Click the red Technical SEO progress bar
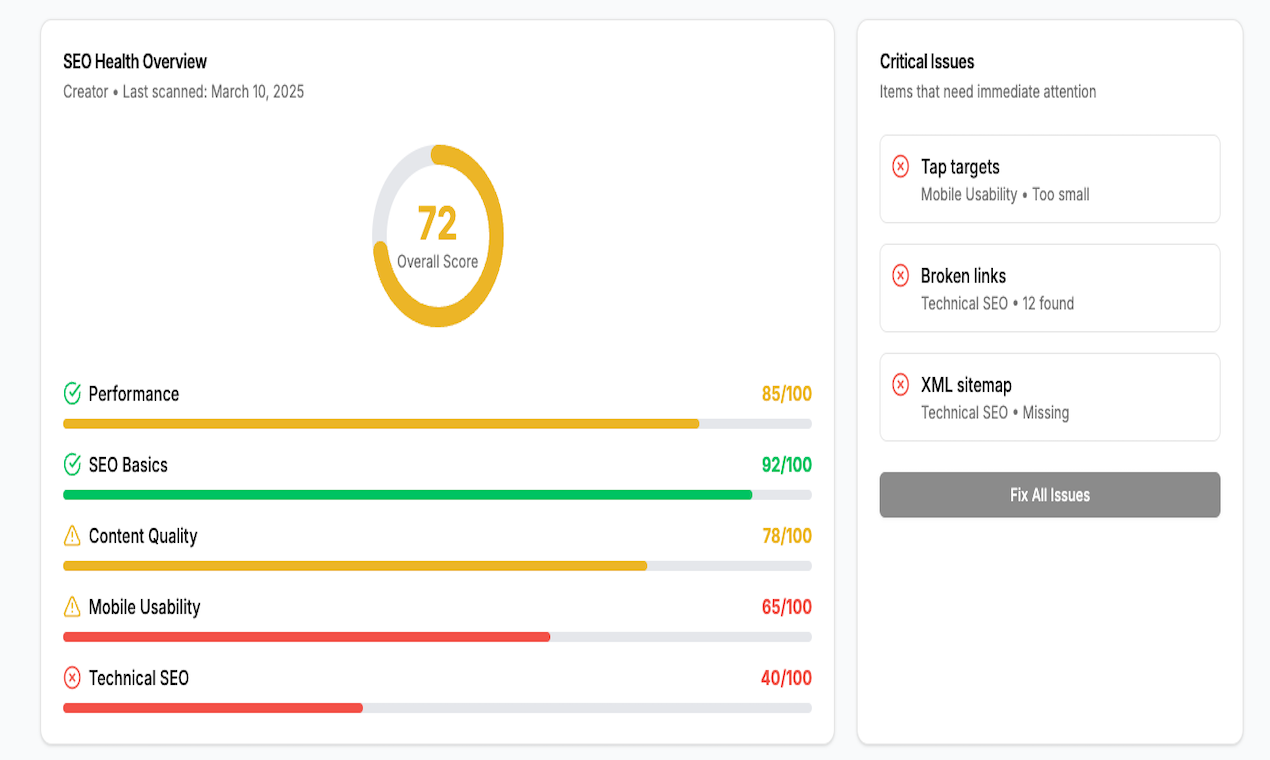1270x760 pixels. (x=437, y=708)
